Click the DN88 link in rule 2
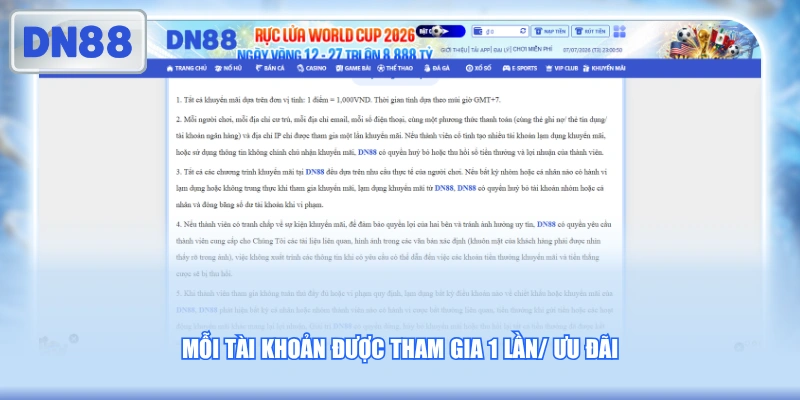This screenshot has height=400, width=800. point(367,152)
